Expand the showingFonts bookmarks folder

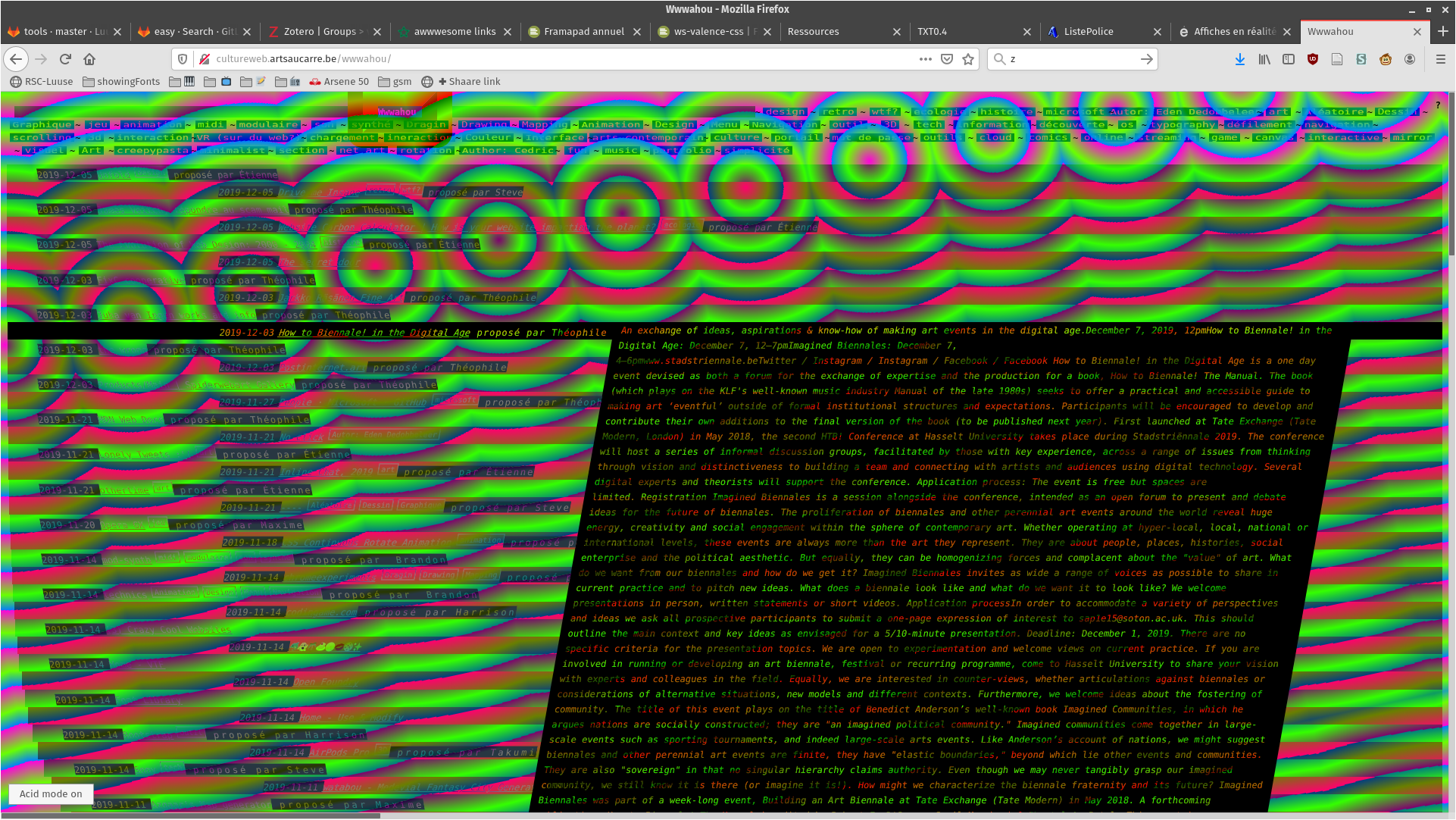121,82
